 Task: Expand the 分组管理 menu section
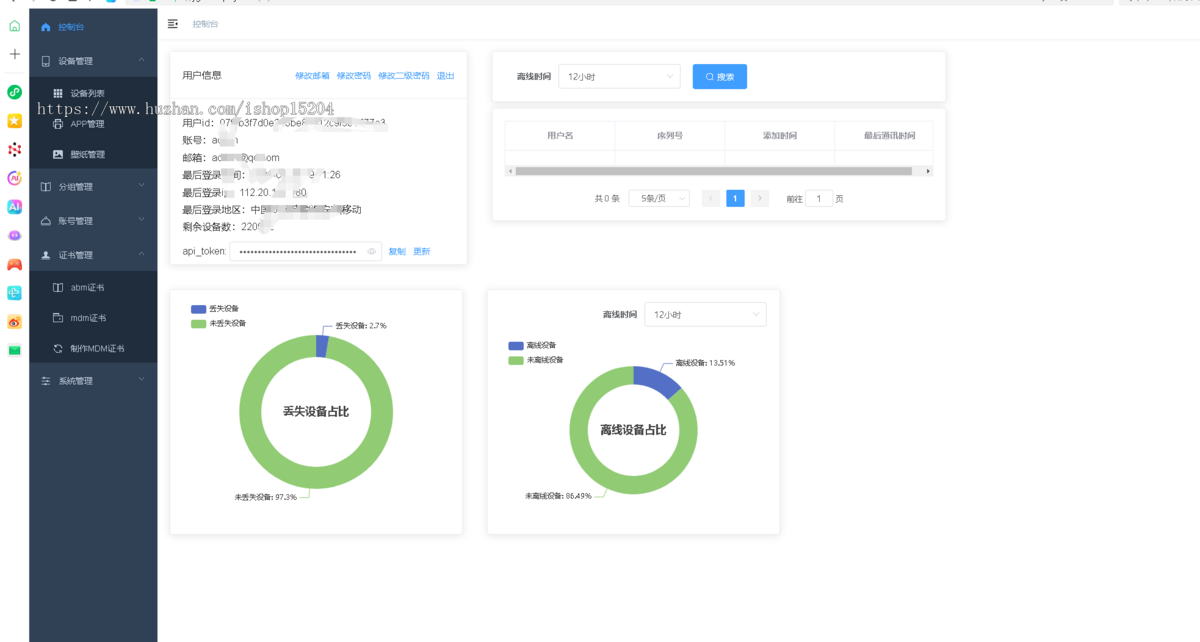point(93,186)
